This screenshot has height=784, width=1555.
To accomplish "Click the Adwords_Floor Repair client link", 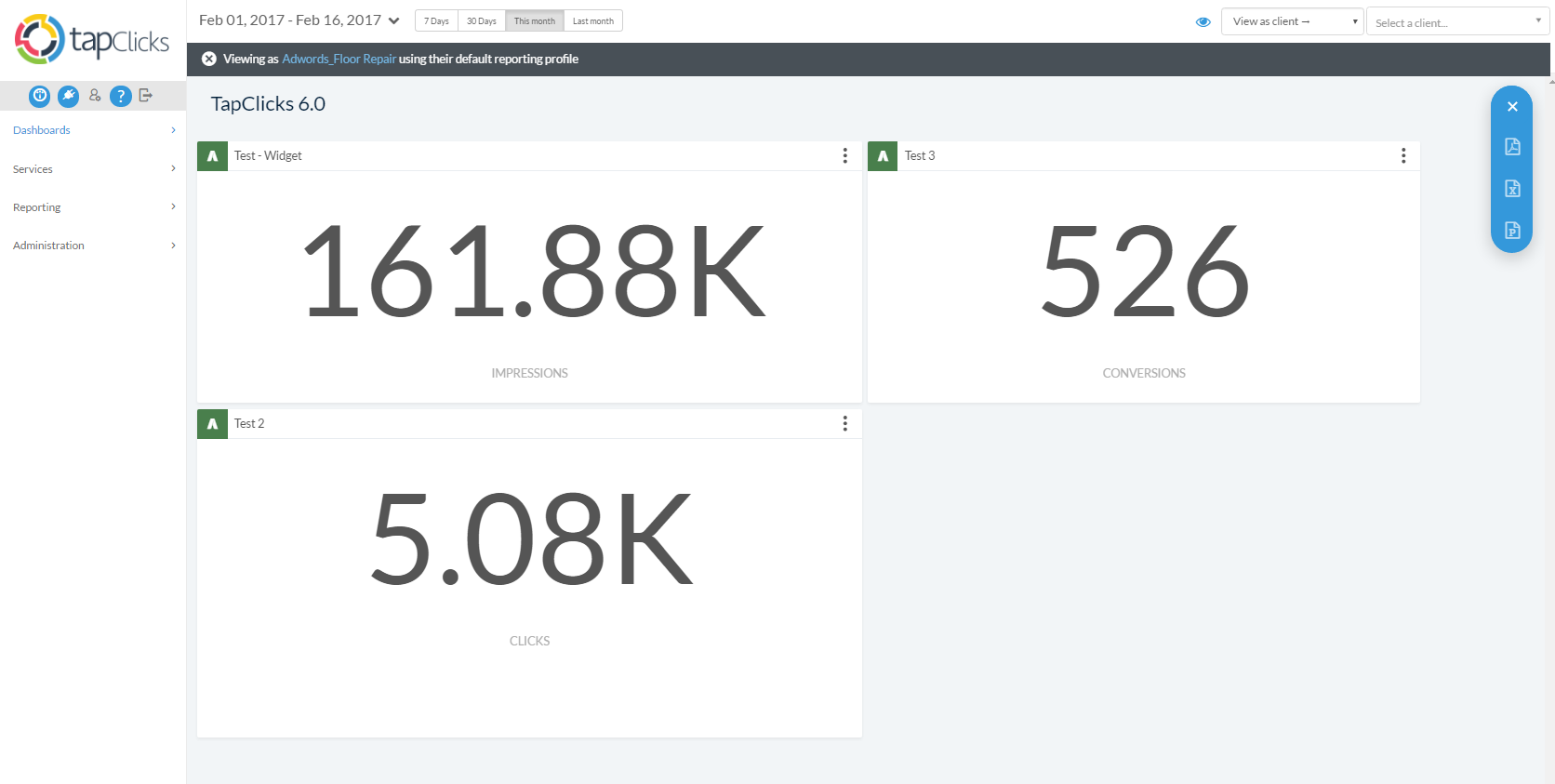I will [x=339, y=59].
